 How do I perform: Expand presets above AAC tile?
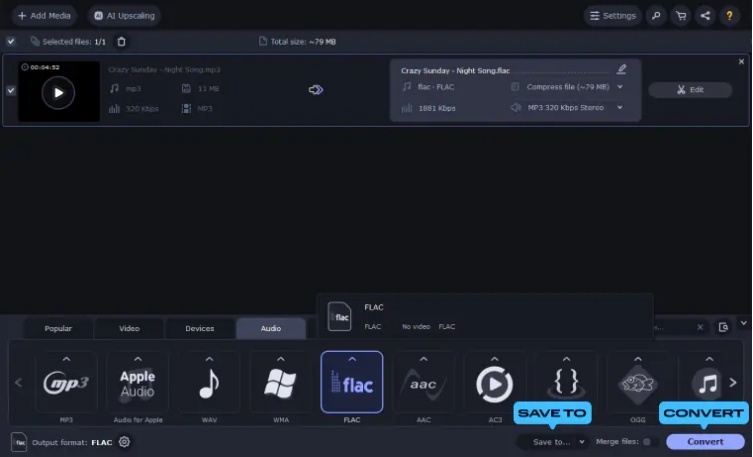(424, 359)
